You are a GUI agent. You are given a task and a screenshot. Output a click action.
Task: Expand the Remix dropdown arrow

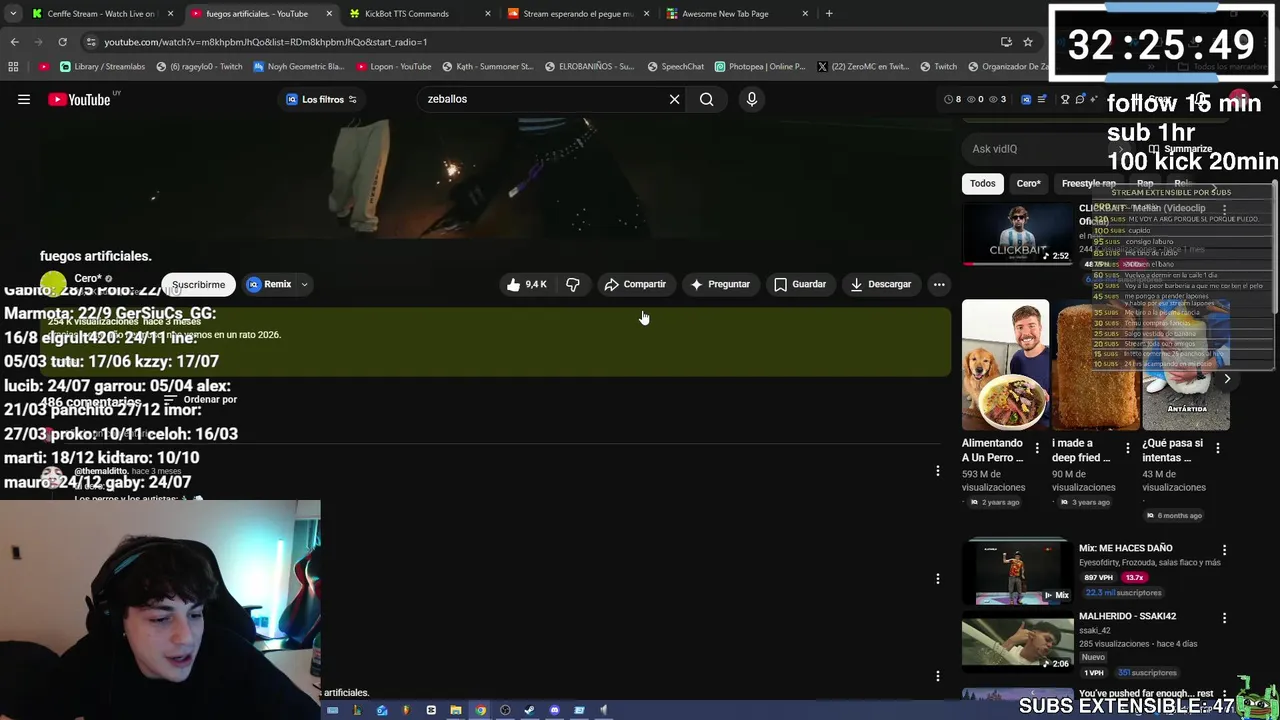[304, 284]
